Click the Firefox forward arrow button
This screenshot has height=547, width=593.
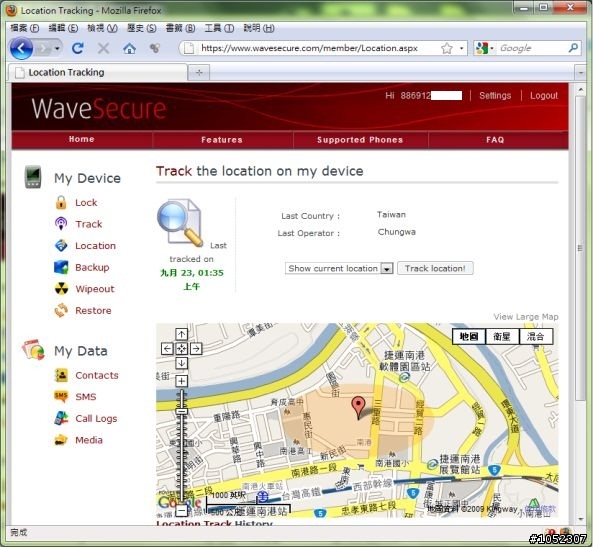pos(43,48)
